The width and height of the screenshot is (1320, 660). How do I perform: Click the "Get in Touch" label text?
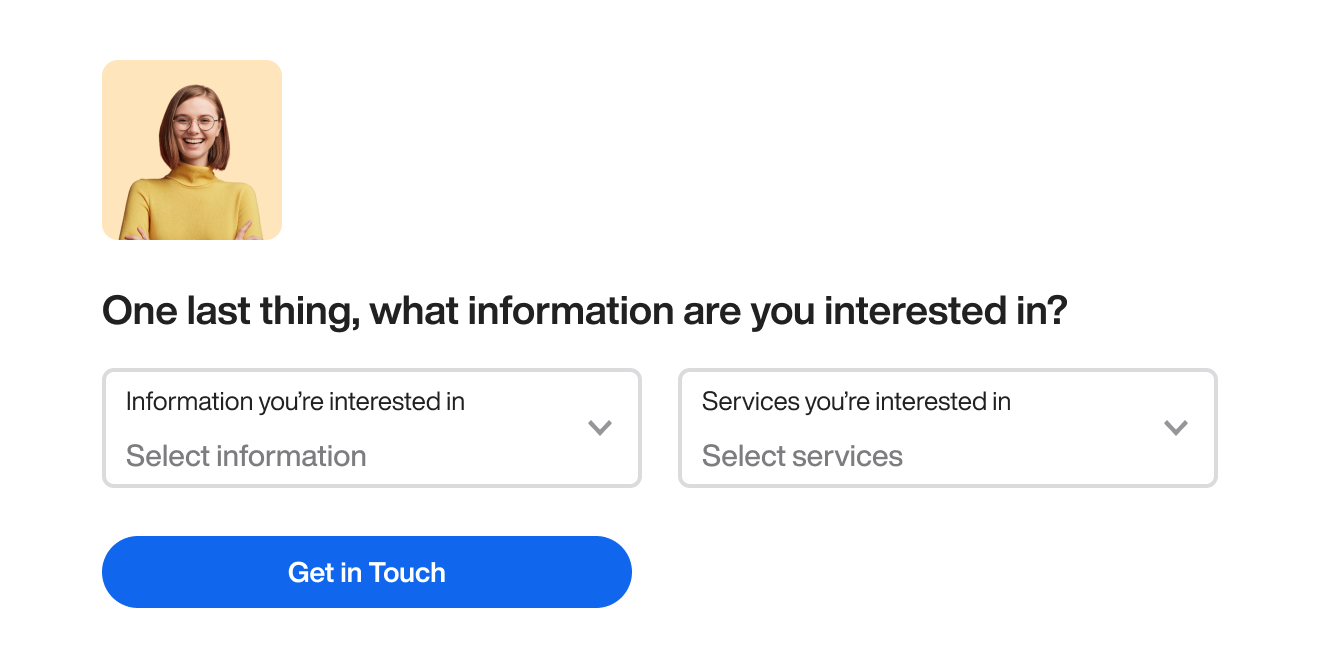coord(367,572)
